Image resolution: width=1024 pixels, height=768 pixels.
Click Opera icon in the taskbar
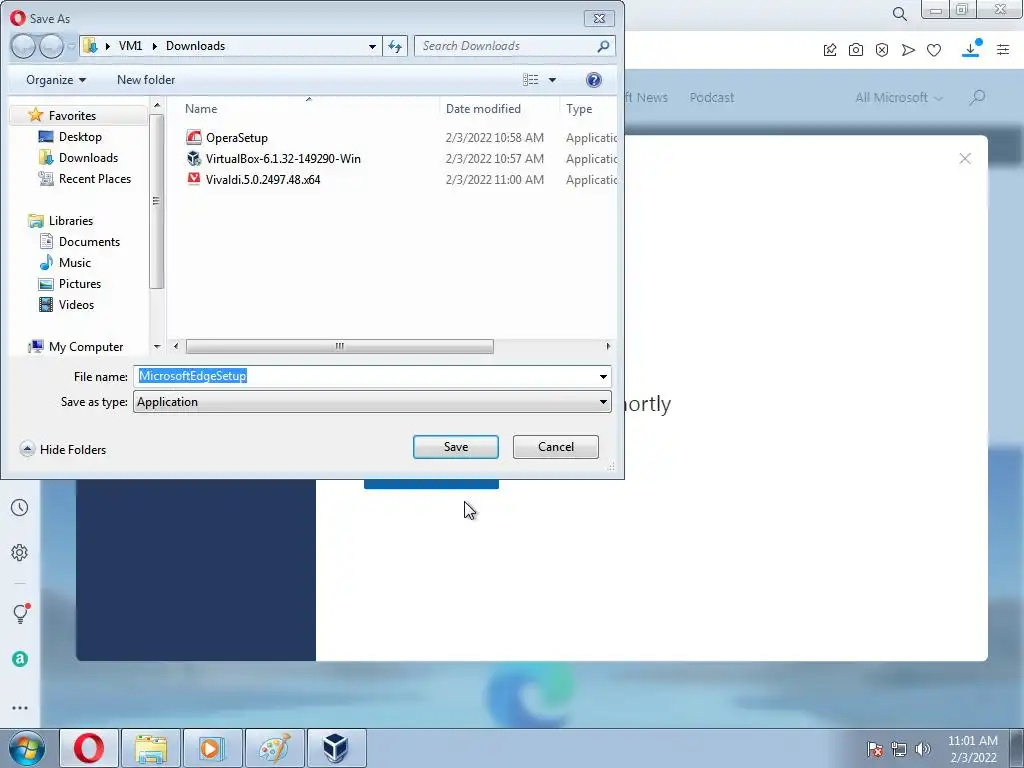pos(89,748)
